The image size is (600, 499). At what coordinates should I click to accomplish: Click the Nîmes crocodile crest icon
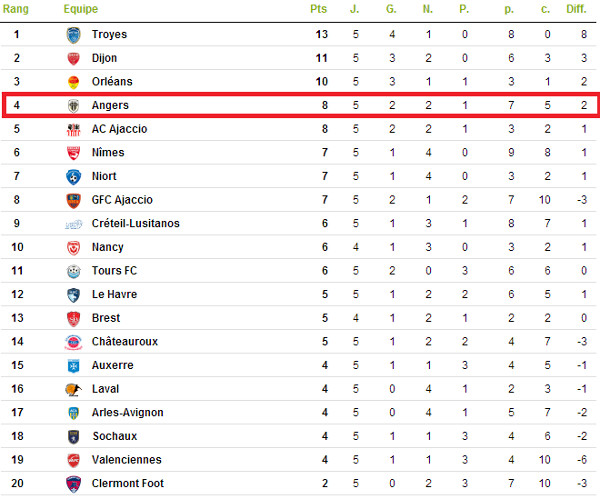point(73,153)
